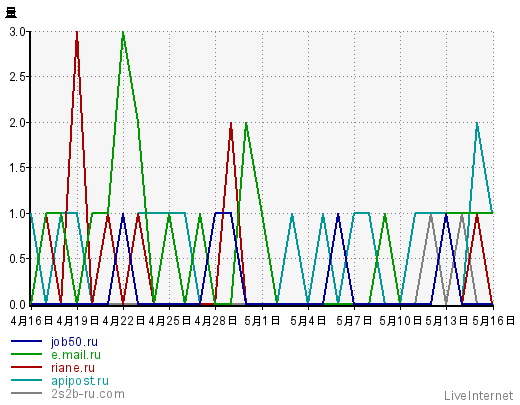Open the e.mail.ru legend link
520x405 pixels.
(x=76, y=355)
